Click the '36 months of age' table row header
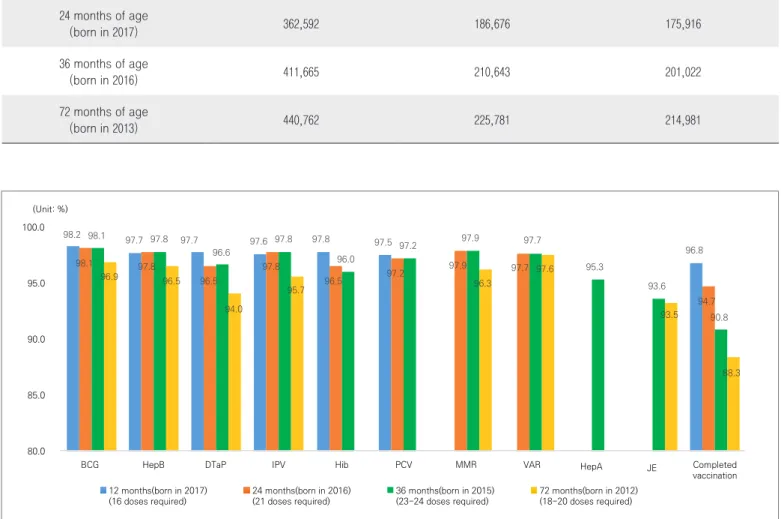Image resolution: width=781 pixels, height=519 pixels. coord(104,72)
